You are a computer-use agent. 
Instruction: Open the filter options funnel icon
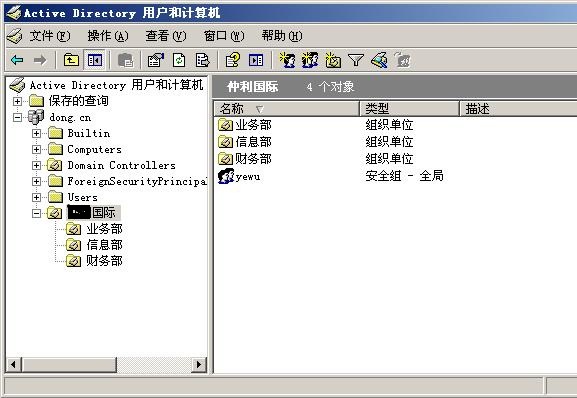[356, 60]
